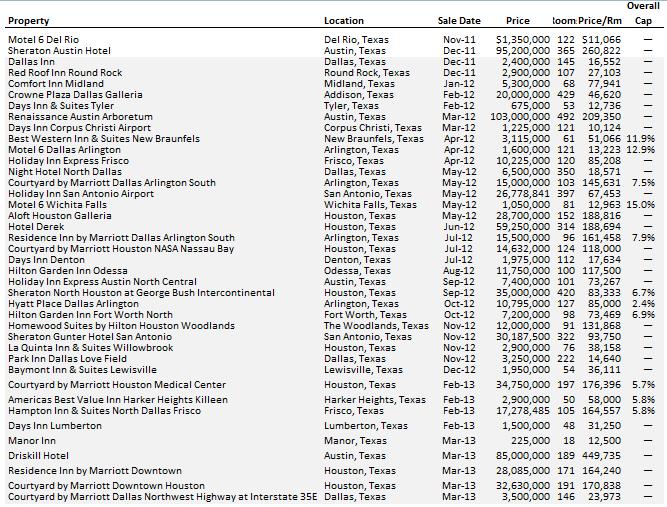Select the 11.9% cap rate cell
The width and height of the screenshot is (667, 507).
coord(641,139)
